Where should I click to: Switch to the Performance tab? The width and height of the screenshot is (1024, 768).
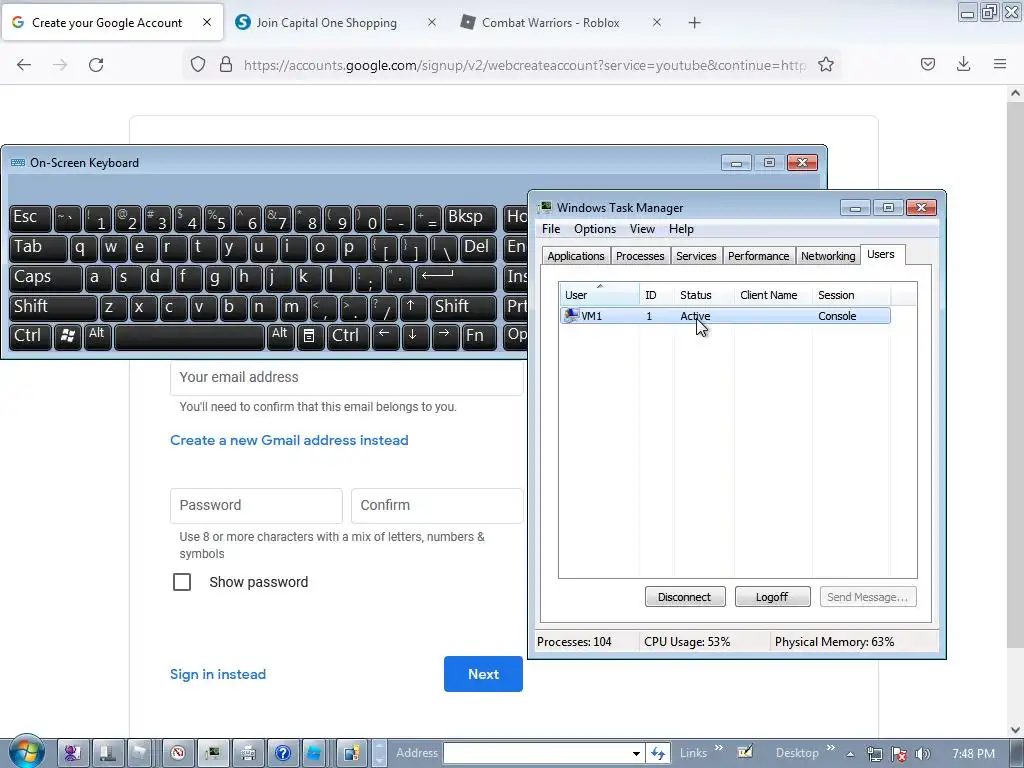[x=759, y=256]
